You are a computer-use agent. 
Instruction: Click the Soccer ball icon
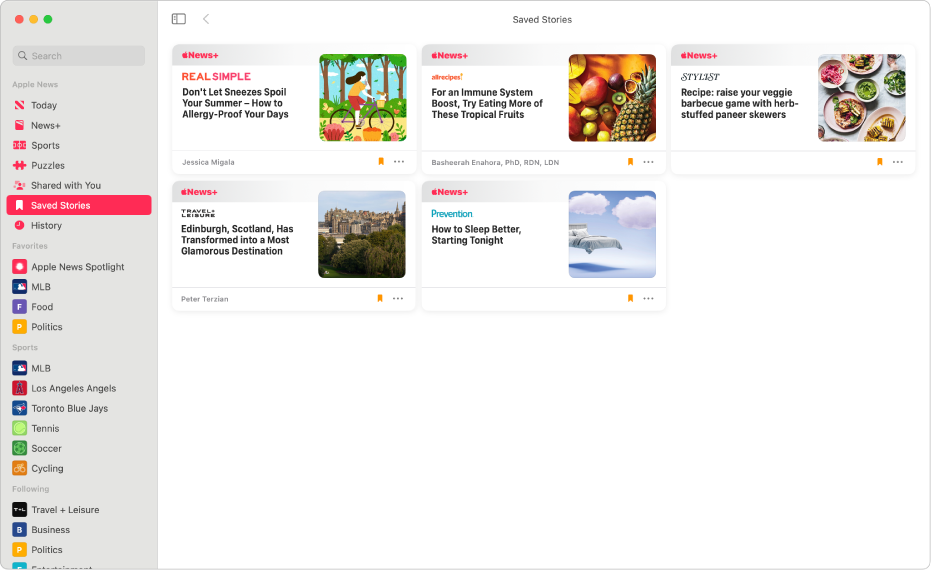pyautogui.click(x=20, y=449)
